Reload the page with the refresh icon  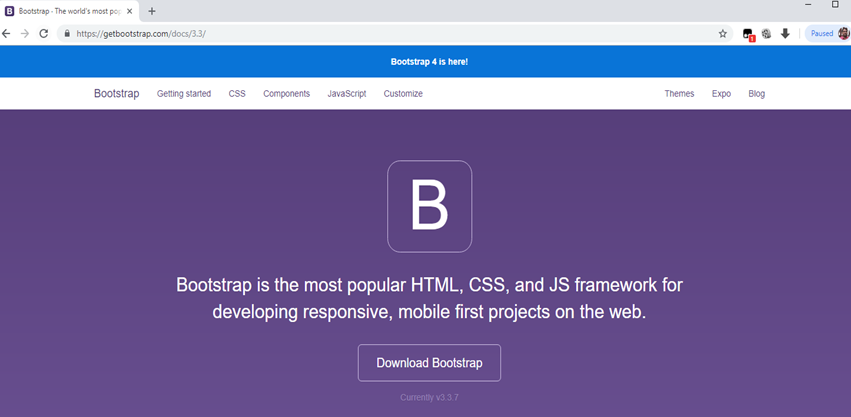[44, 34]
